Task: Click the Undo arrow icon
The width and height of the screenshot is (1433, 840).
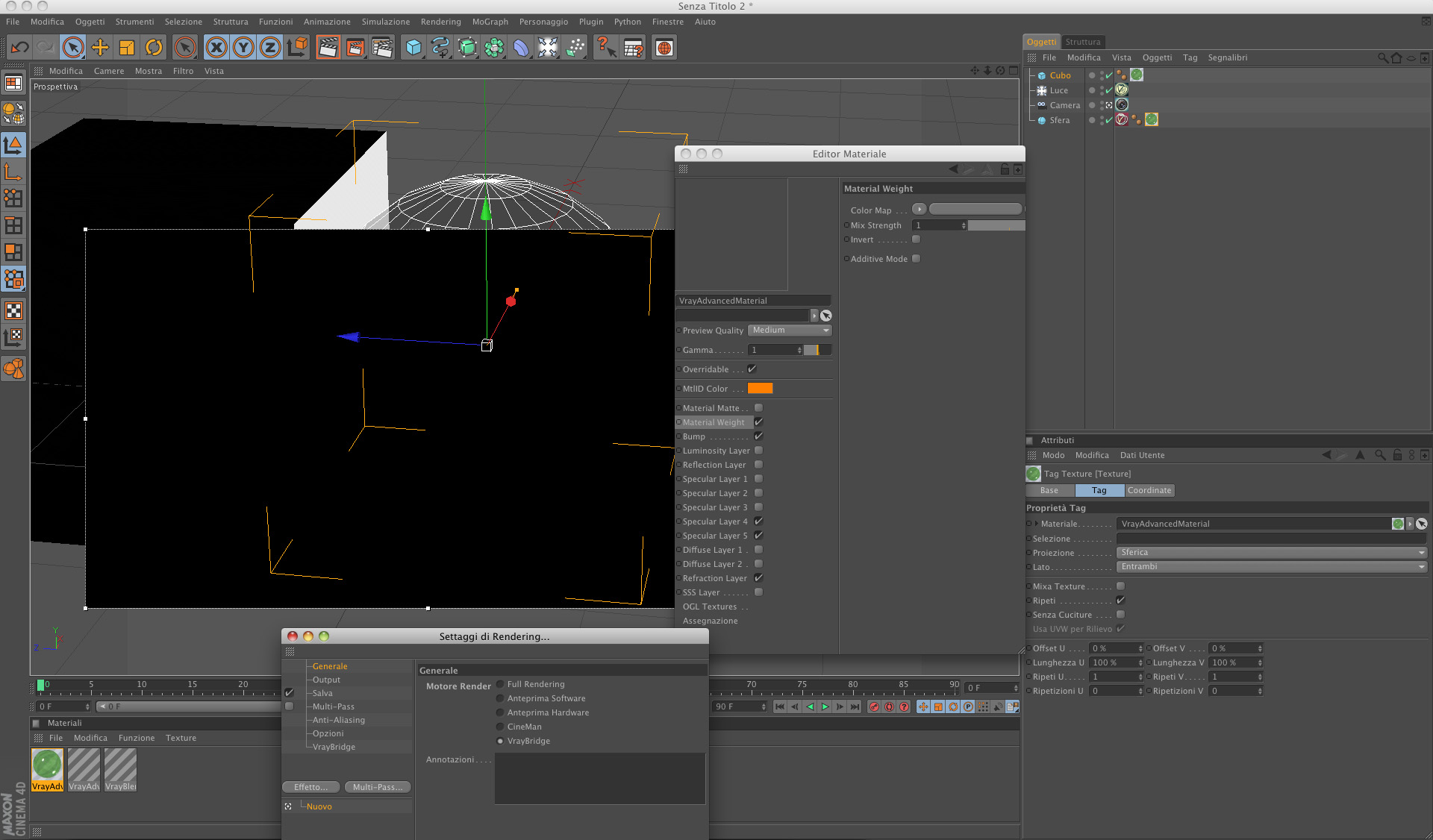Action: tap(19, 48)
